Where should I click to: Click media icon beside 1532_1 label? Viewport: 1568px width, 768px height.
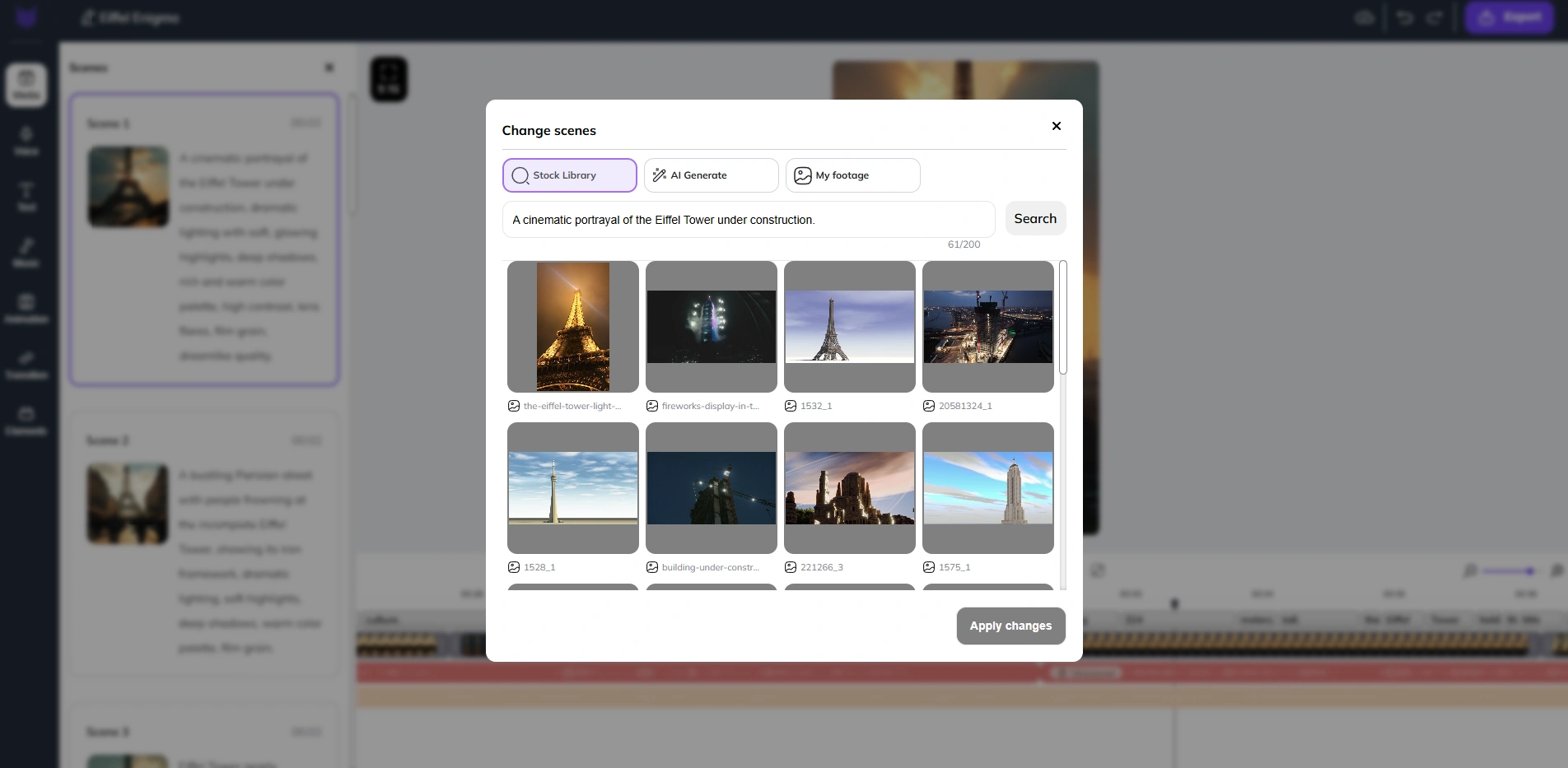coord(791,406)
